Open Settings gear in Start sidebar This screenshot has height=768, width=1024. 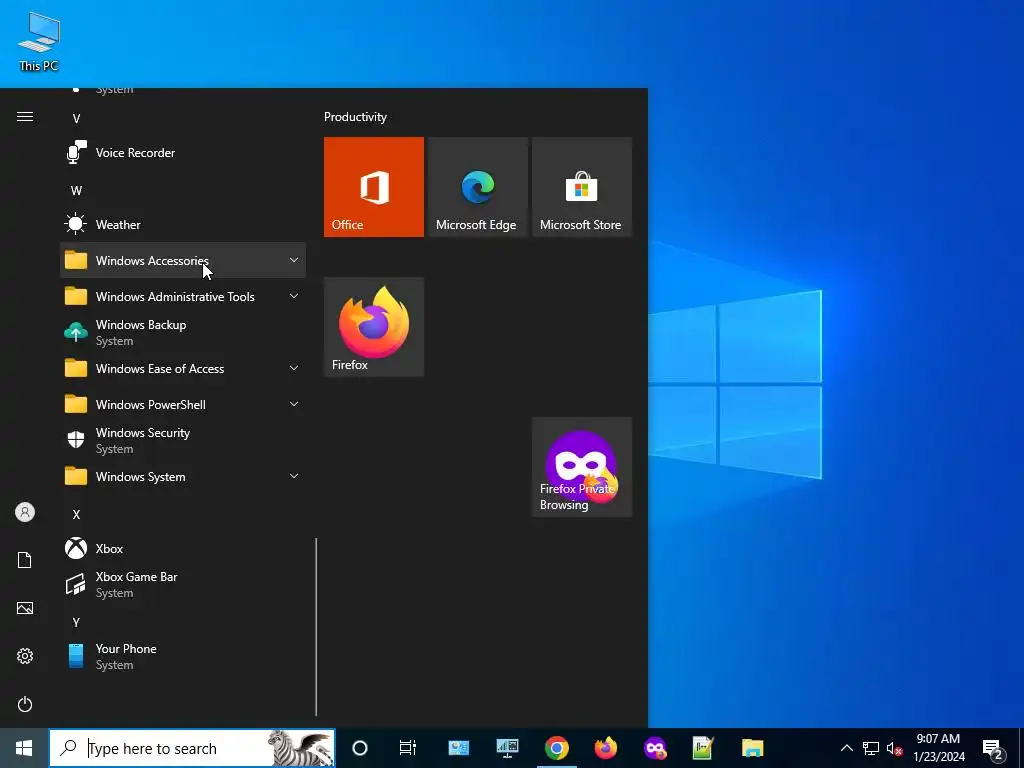click(25, 656)
